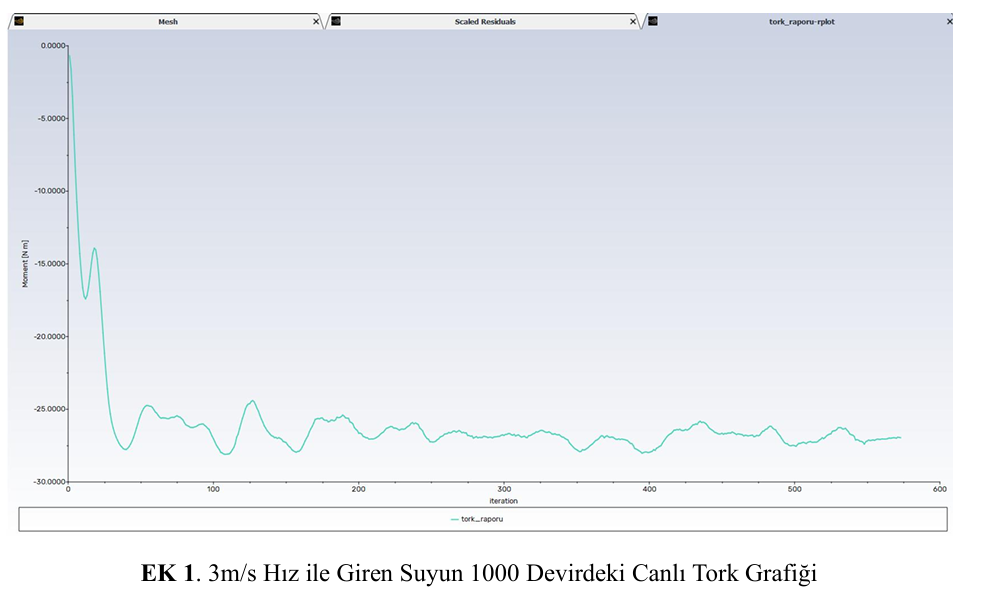Open the Scaled Residuals tab

[485, 21]
